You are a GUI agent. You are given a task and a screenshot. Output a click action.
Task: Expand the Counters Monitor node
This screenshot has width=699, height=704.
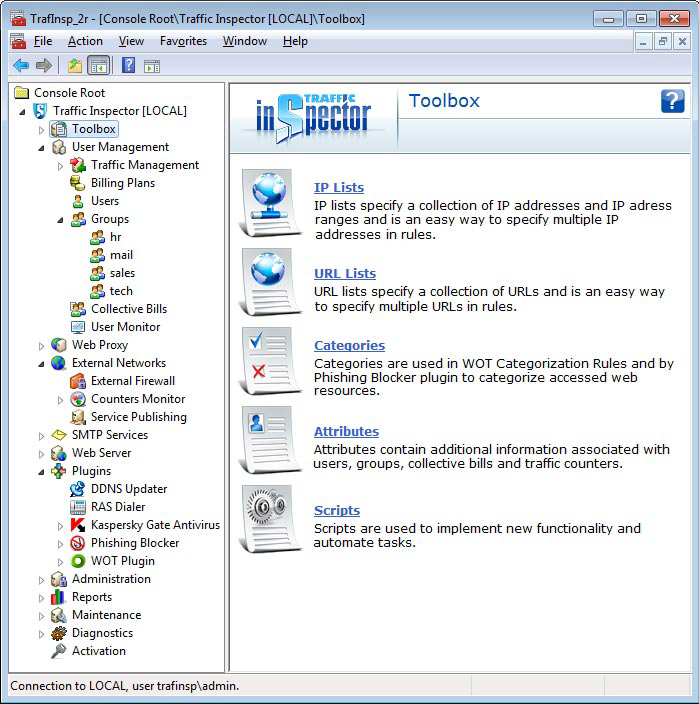pyautogui.click(x=60, y=400)
